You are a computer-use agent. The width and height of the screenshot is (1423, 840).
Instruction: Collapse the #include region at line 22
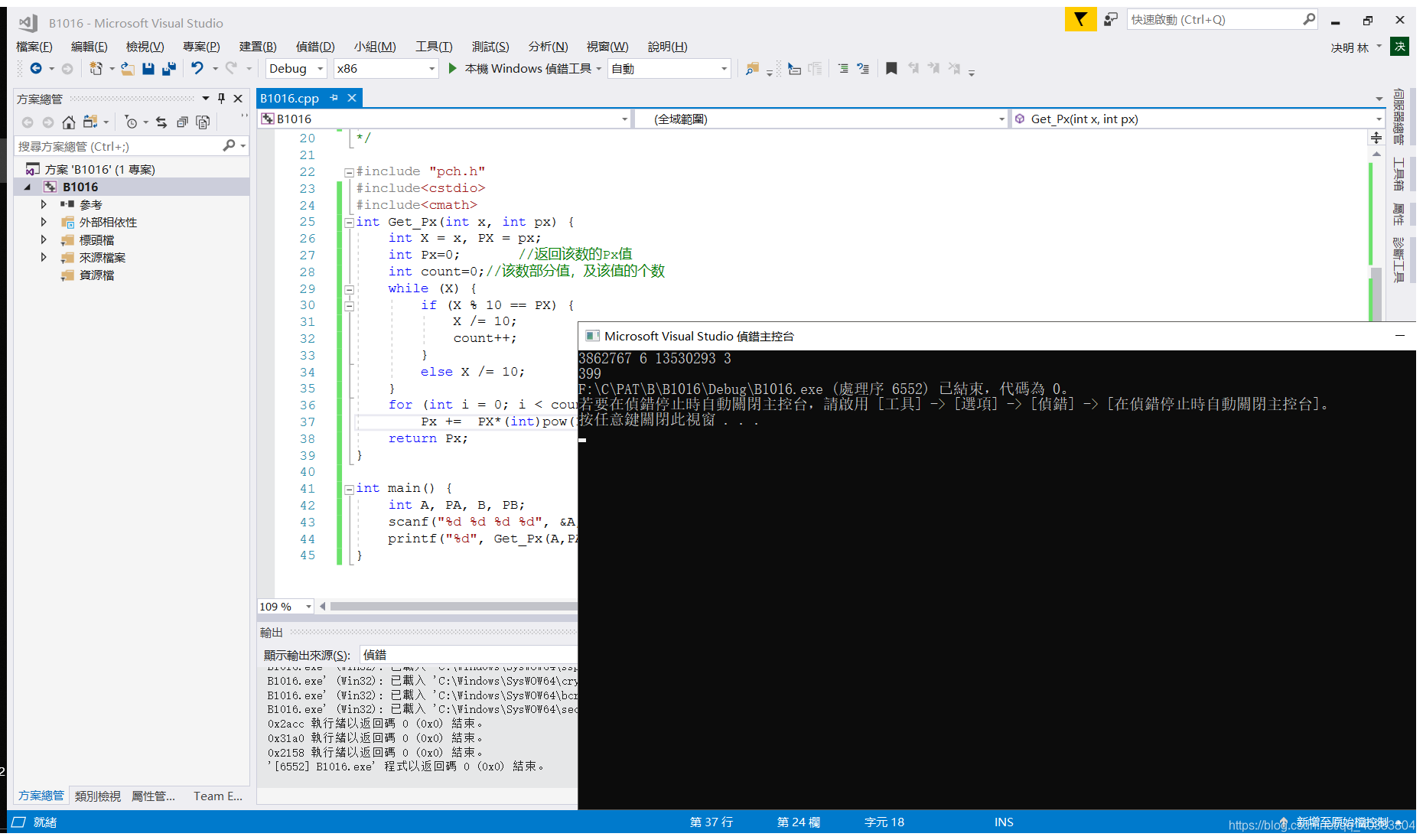pyautogui.click(x=349, y=172)
